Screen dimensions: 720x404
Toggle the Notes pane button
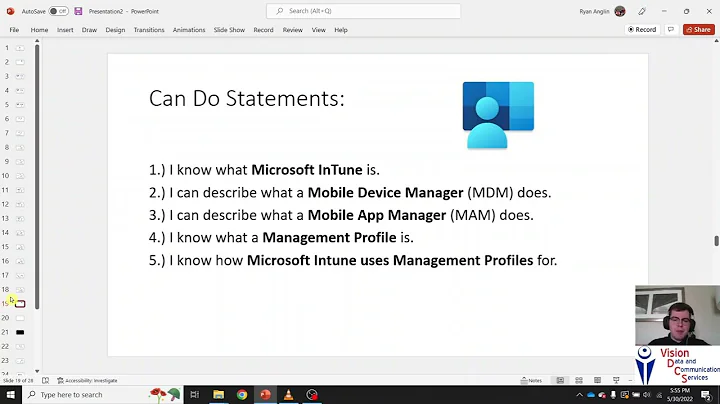coord(531,381)
